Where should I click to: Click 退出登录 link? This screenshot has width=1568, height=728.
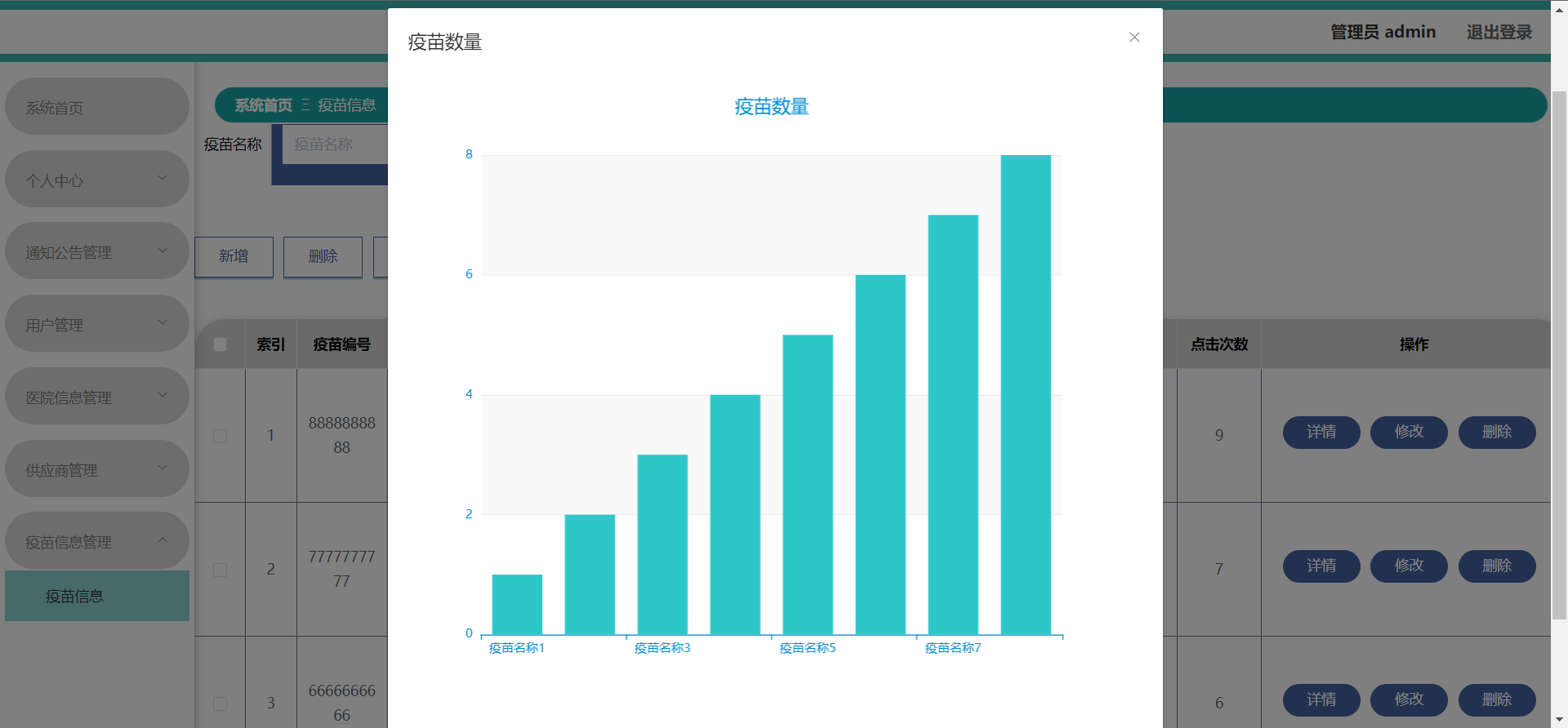[x=1499, y=32]
